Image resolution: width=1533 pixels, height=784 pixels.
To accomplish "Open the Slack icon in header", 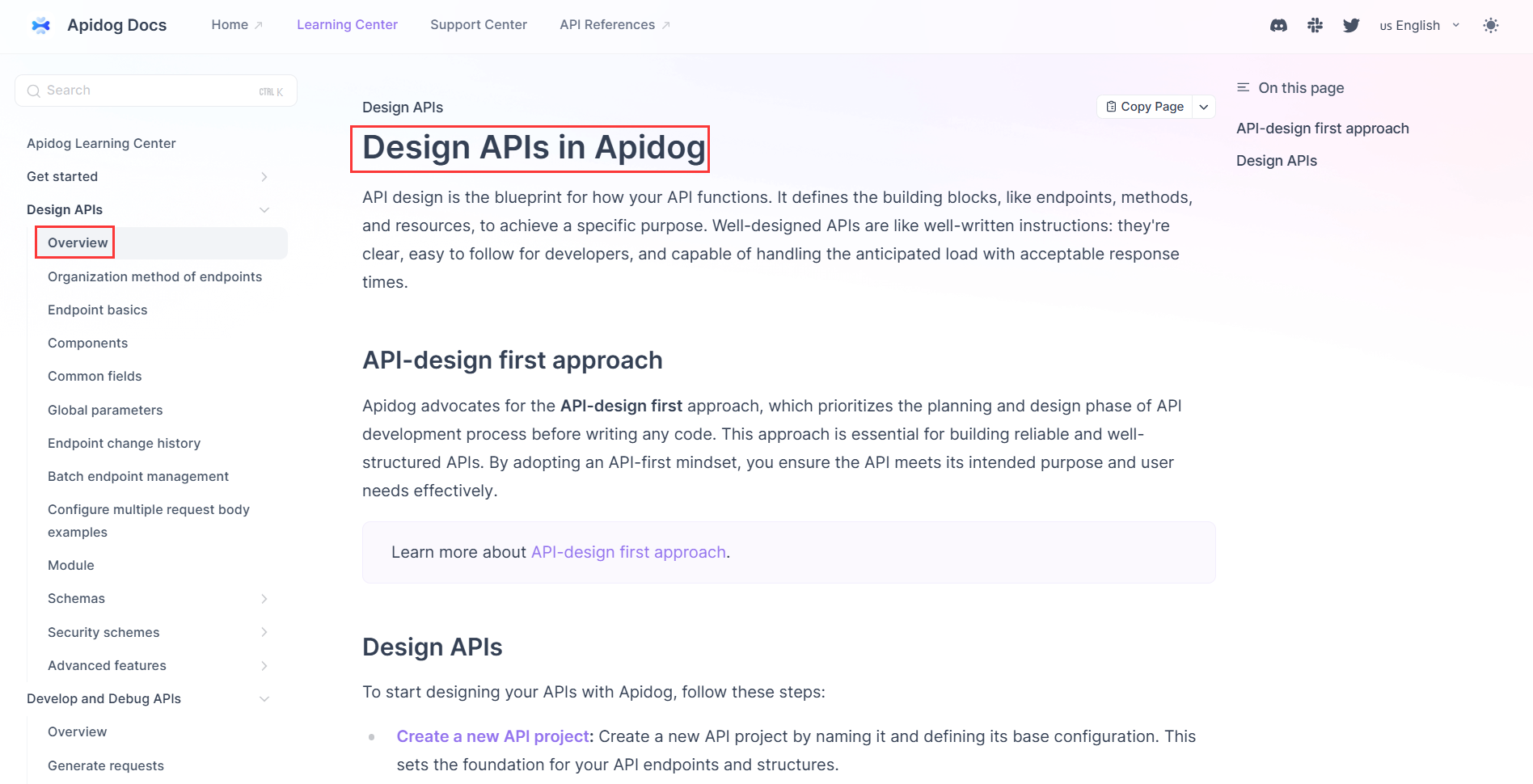I will [1315, 25].
